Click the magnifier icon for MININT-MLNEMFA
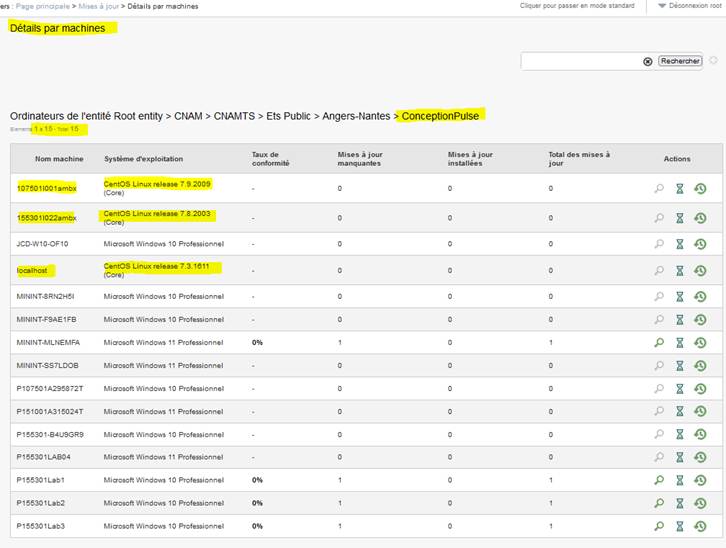Viewport: 726px width, 548px height. click(x=658, y=342)
